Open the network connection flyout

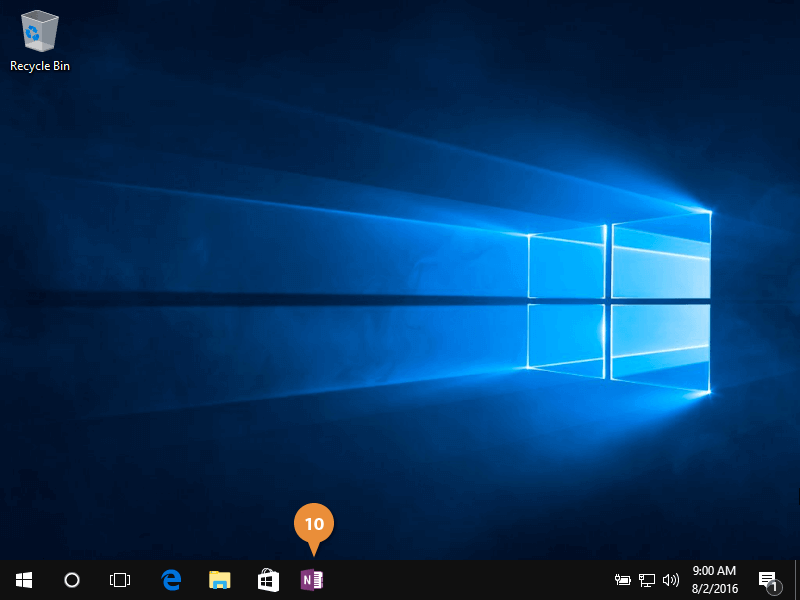point(647,580)
